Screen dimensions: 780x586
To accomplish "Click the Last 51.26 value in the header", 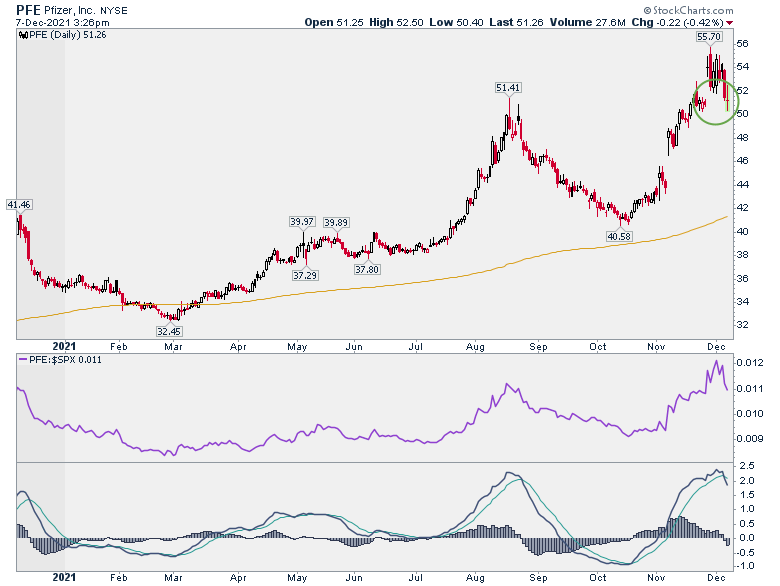I will click(516, 22).
